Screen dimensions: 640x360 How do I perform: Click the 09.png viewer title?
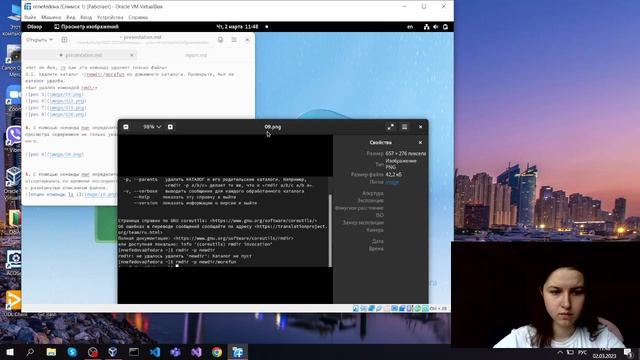tap(273, 127)
